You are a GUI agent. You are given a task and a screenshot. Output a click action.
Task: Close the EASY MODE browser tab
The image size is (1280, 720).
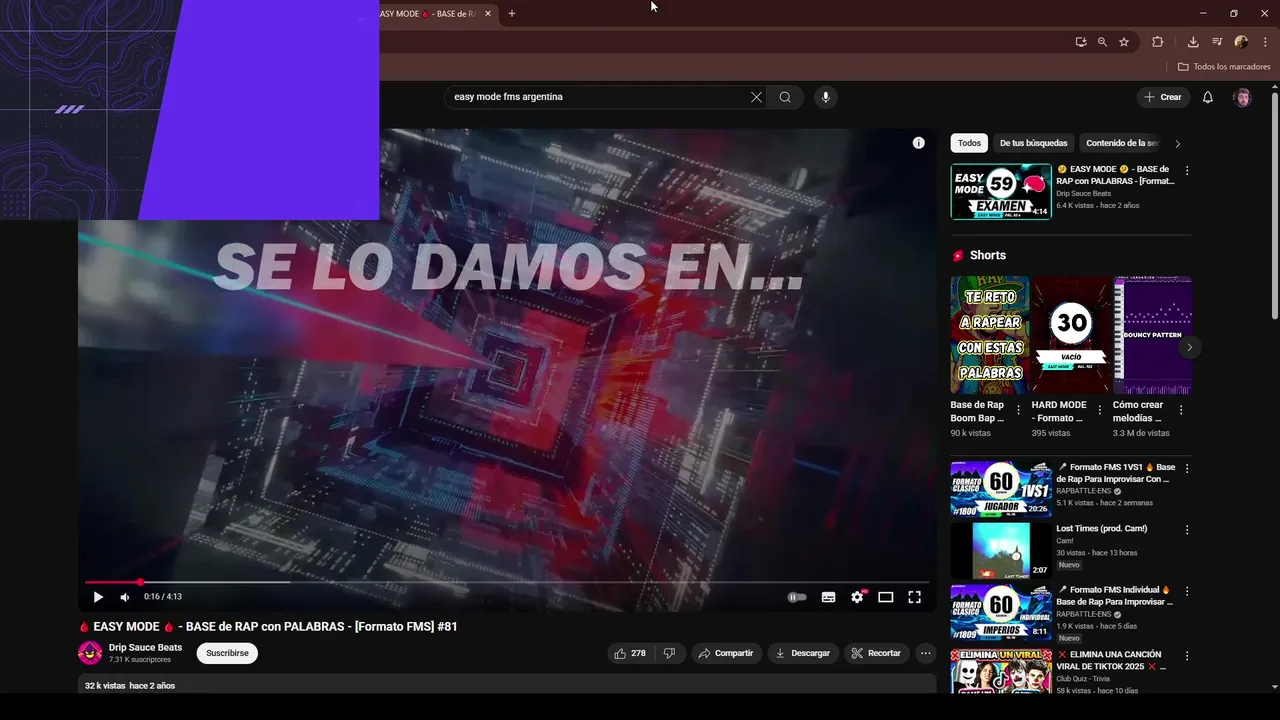[488, 14]
